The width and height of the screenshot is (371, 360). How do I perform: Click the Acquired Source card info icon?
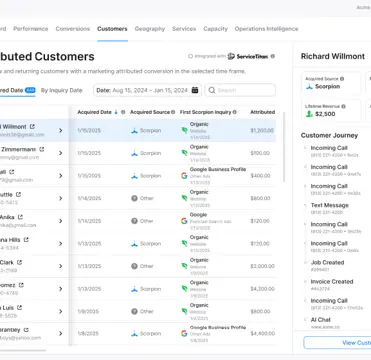pos(342,79)
